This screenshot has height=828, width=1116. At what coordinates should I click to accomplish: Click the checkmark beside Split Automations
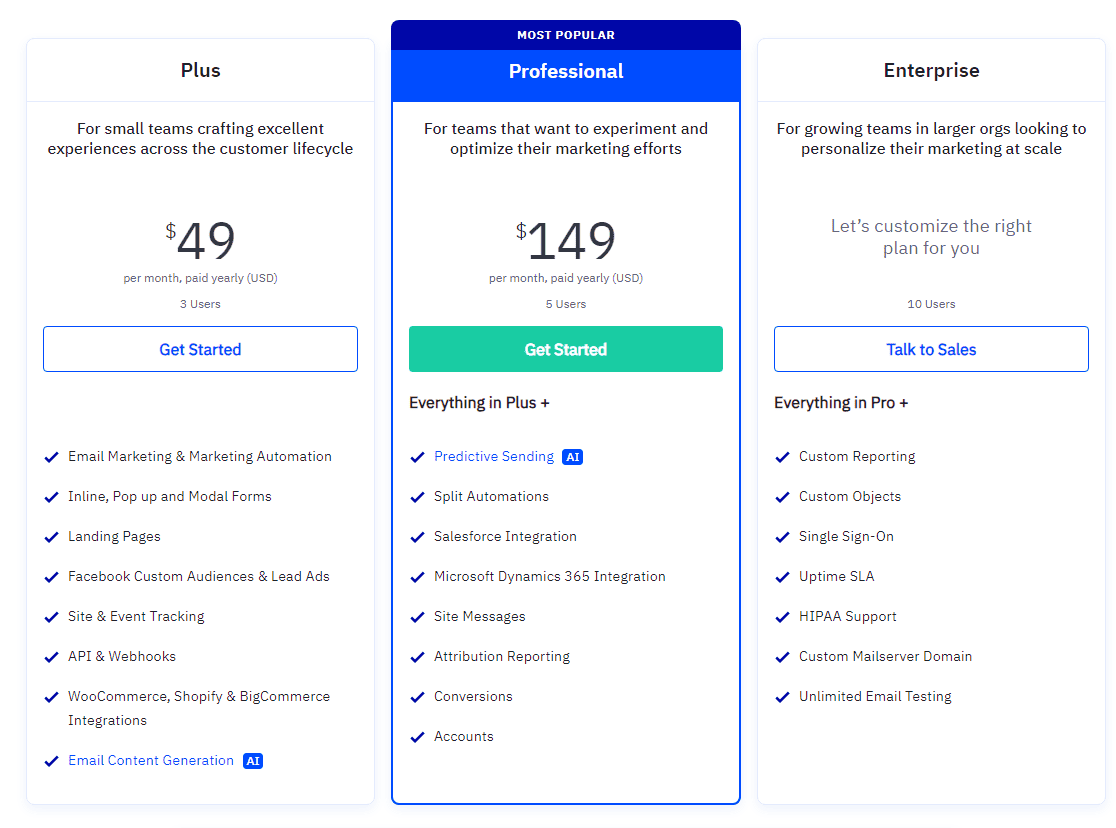(x=418, y=497)
